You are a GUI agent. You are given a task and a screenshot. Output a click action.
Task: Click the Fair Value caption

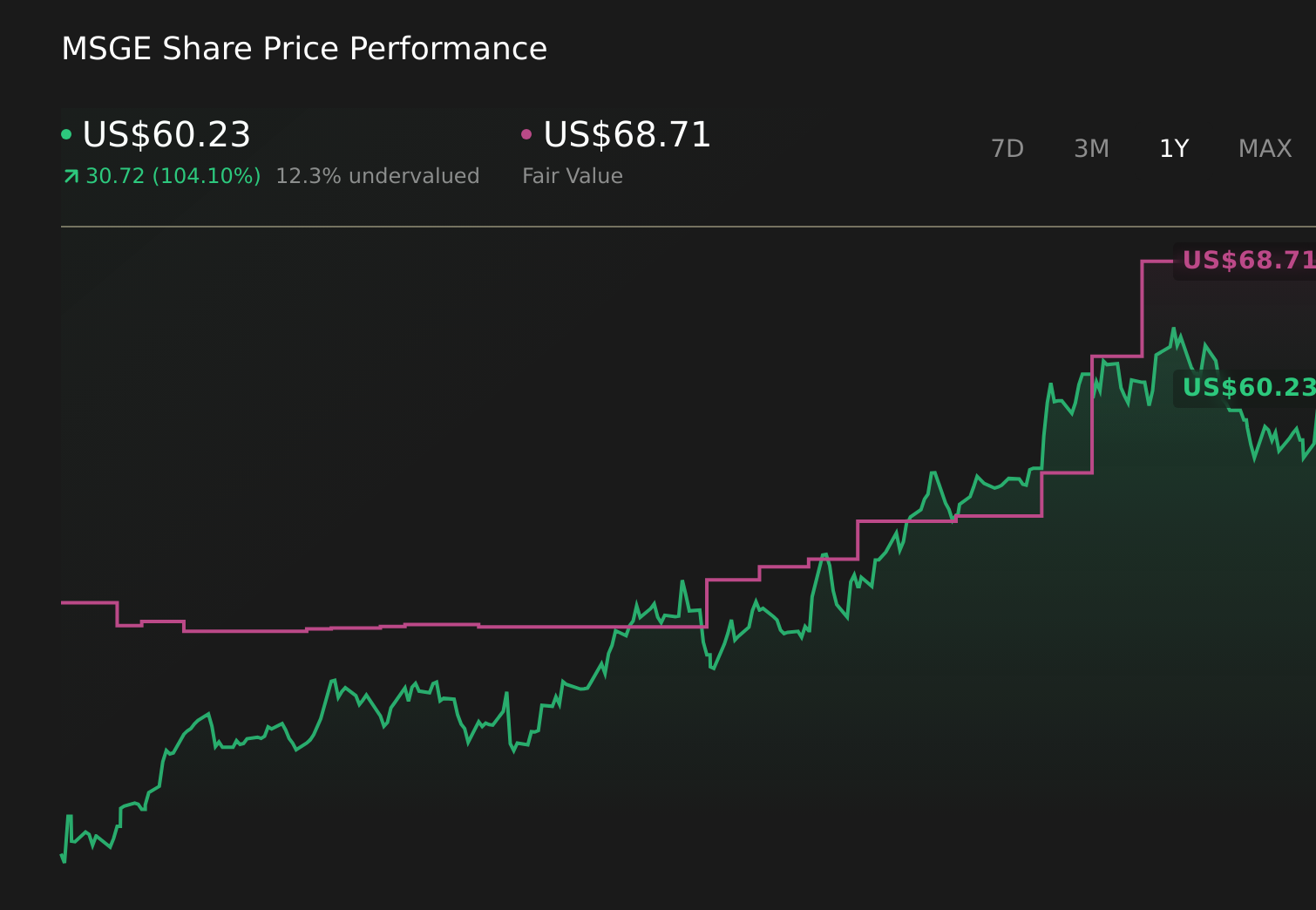pyautogui.click(x=572, y=175)
